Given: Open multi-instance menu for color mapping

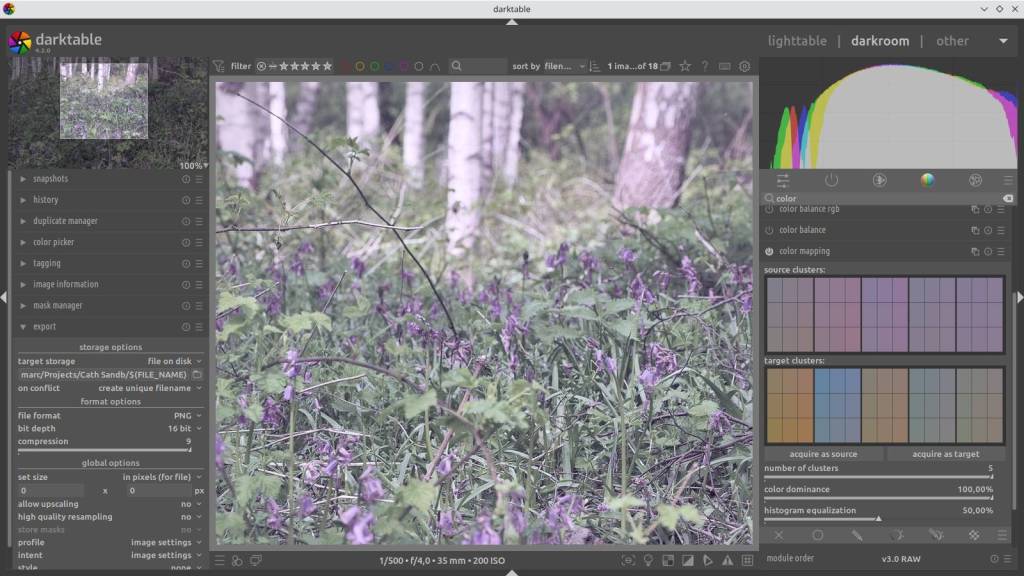Looking at the screenshot, I should [975, 251].
